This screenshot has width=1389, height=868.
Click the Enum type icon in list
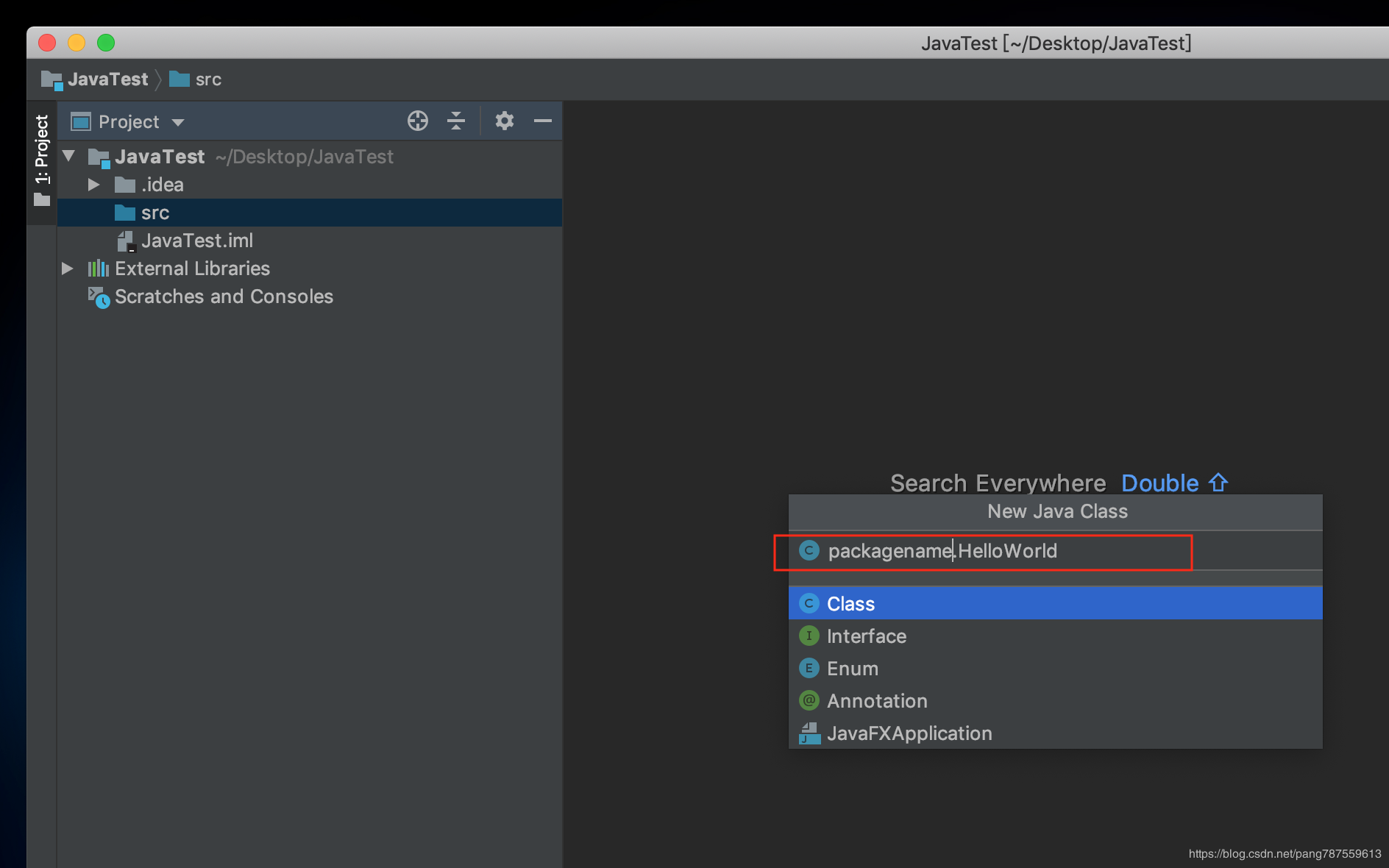pyautogui.click(x=809, y=668)
